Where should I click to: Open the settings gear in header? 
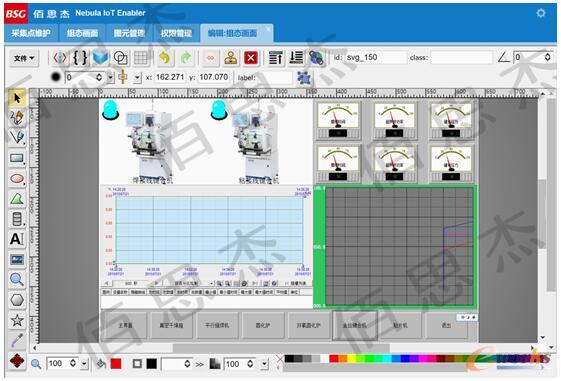[541, 13]
